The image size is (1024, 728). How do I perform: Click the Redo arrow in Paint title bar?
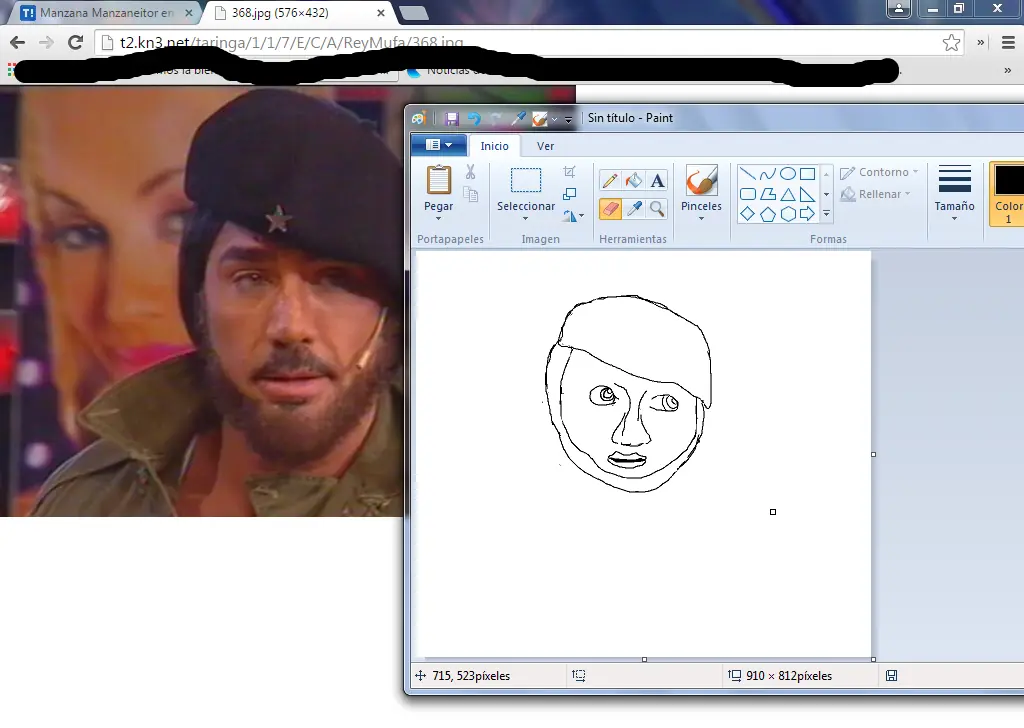(x=496, y=119)
